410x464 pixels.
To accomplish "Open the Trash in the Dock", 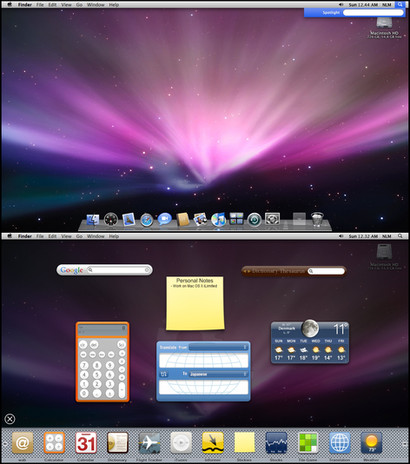I will coord(317,219).
